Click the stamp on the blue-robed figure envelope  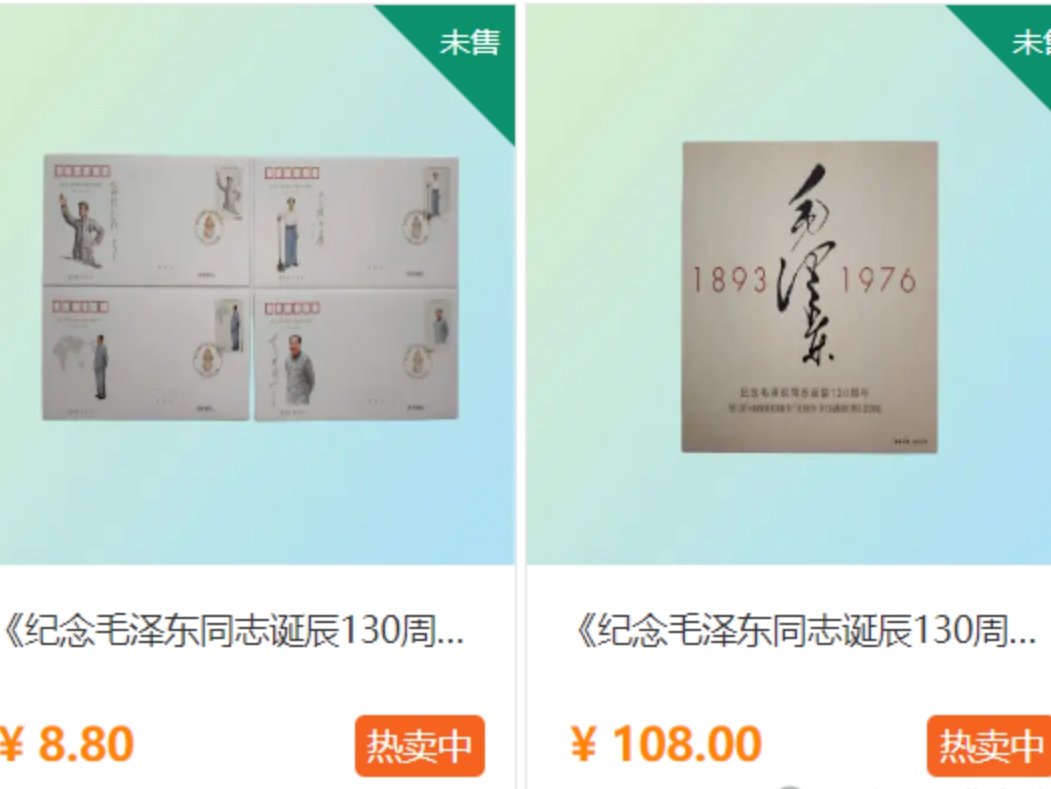click(x=436, y=192)
